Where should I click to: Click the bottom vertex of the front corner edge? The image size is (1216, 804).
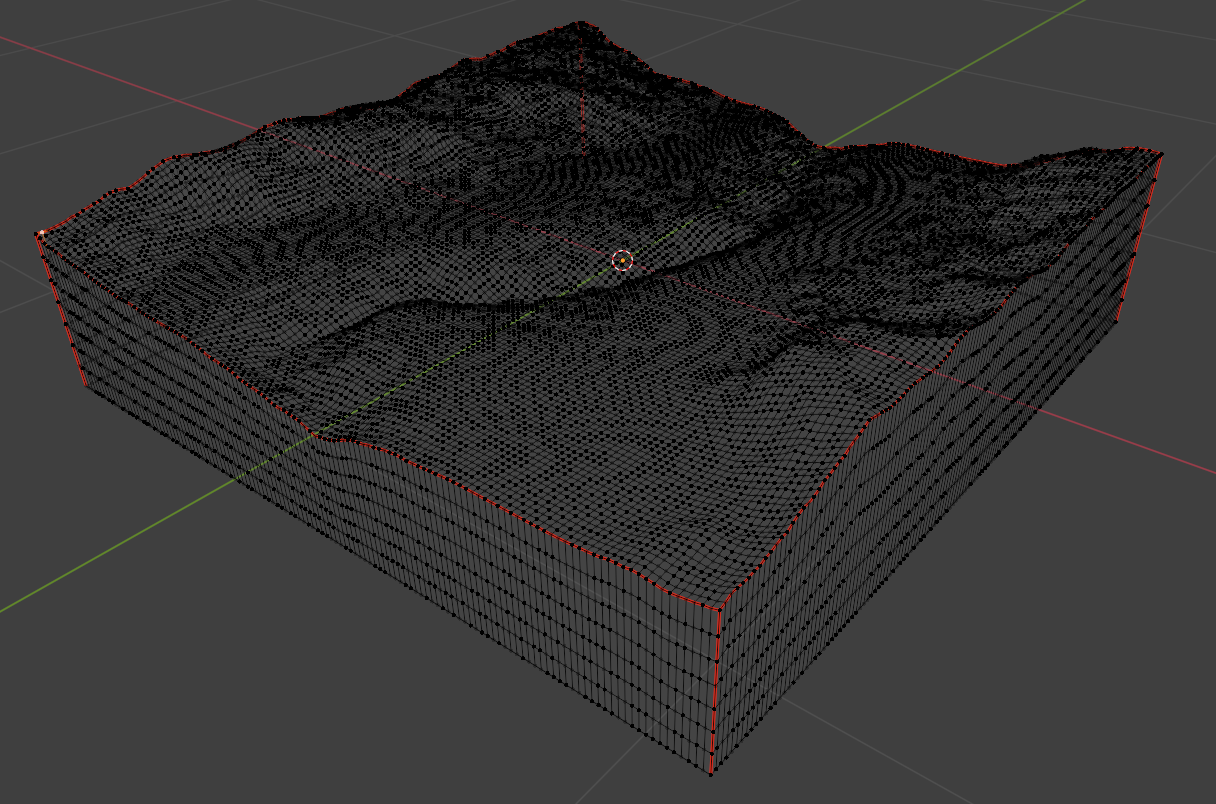(711, 772)
